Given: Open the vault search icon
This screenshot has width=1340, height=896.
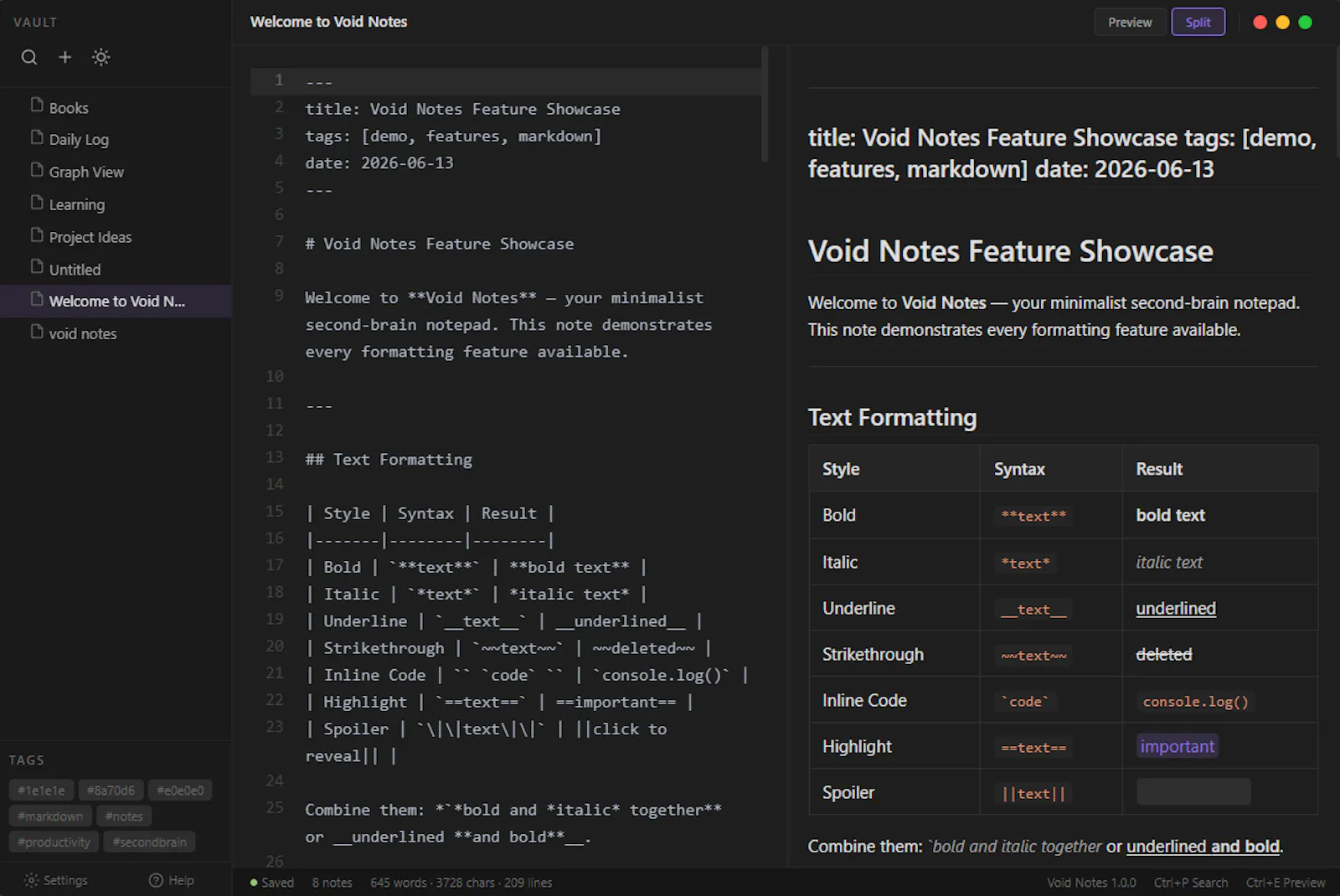Looking at the screenshot, I should point(29,57).
